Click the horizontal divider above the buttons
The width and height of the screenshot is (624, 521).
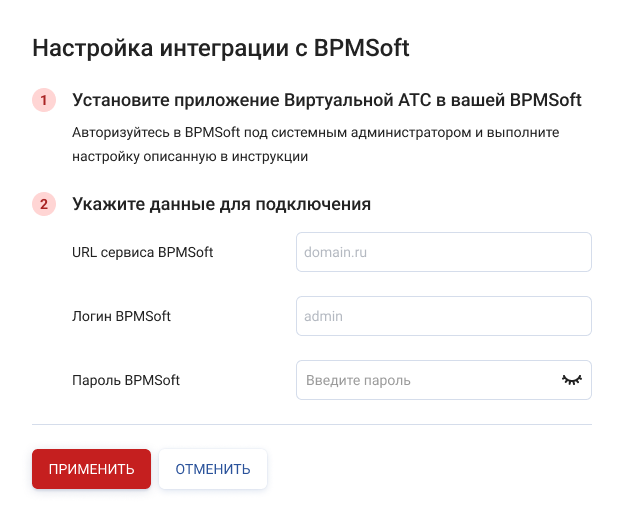point(312,424)
